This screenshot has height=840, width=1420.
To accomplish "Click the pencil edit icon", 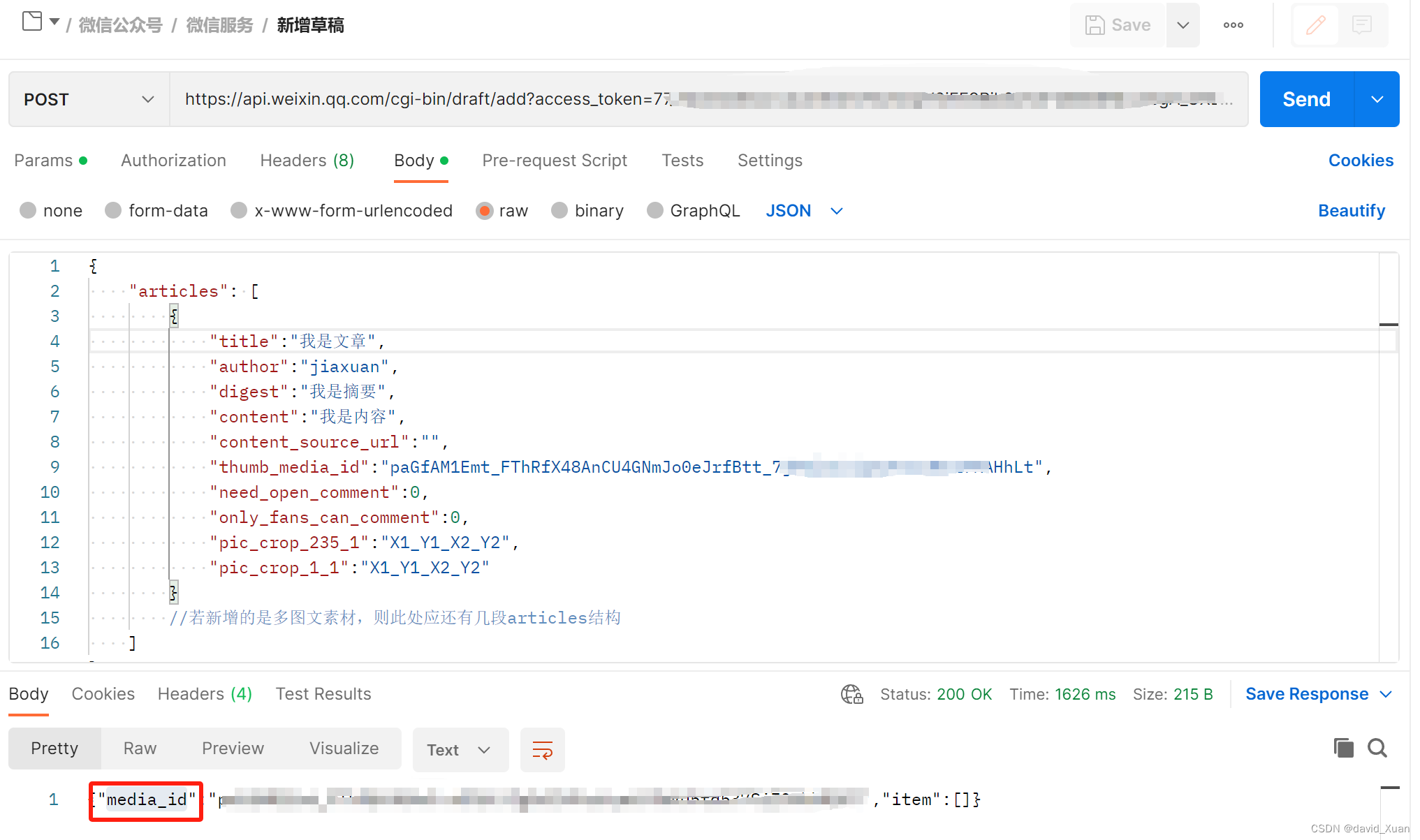I will click(x=1316, y=25).
